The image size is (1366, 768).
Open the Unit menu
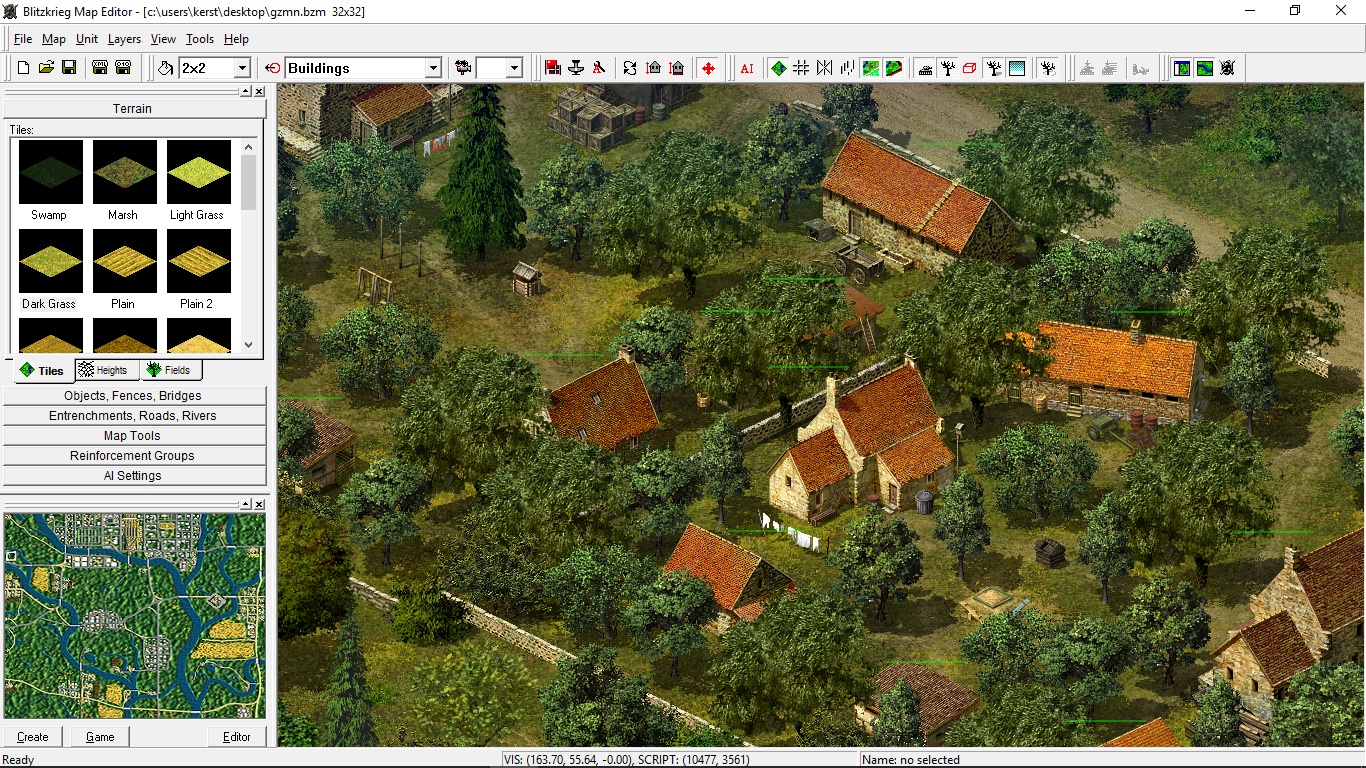(87, 39)
